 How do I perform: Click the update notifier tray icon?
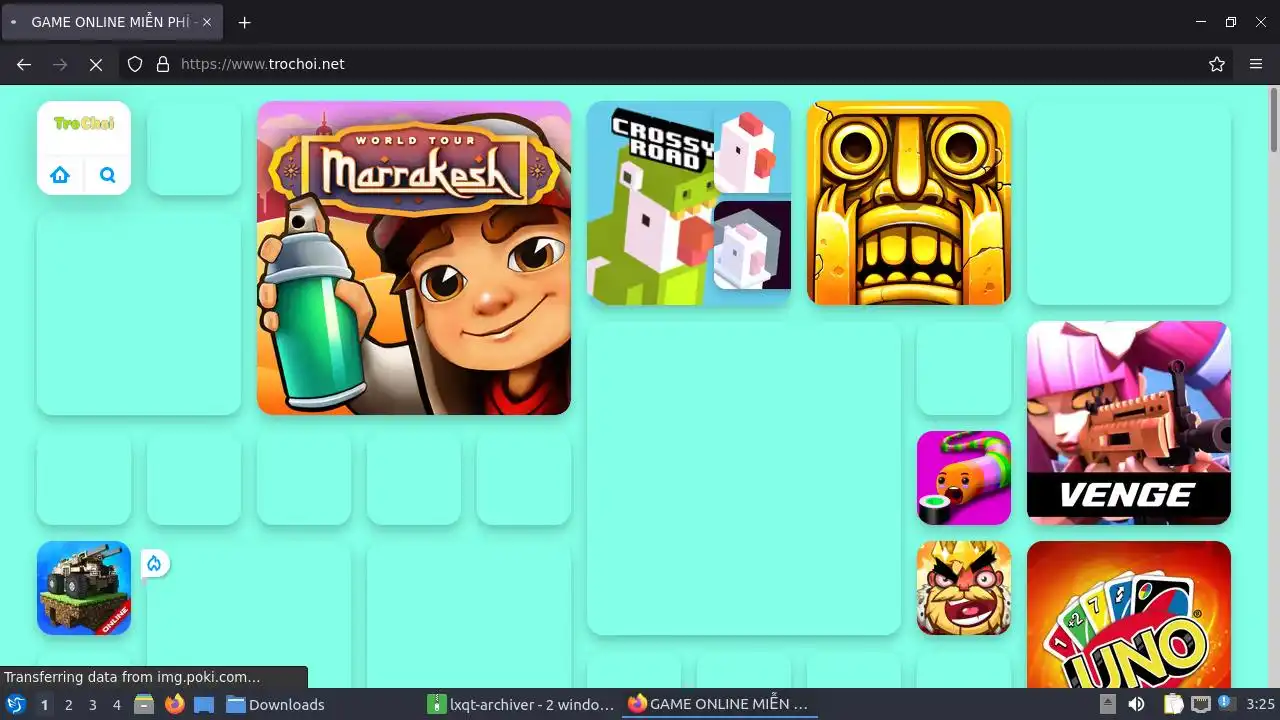point(1226,704)
